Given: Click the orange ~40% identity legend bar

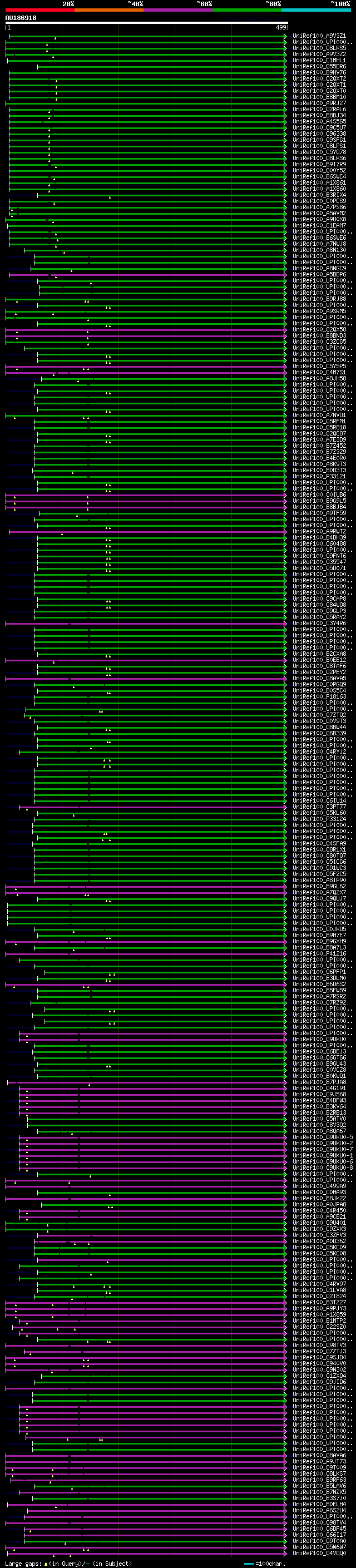Looking at the screenshot, I should [109, 10].
